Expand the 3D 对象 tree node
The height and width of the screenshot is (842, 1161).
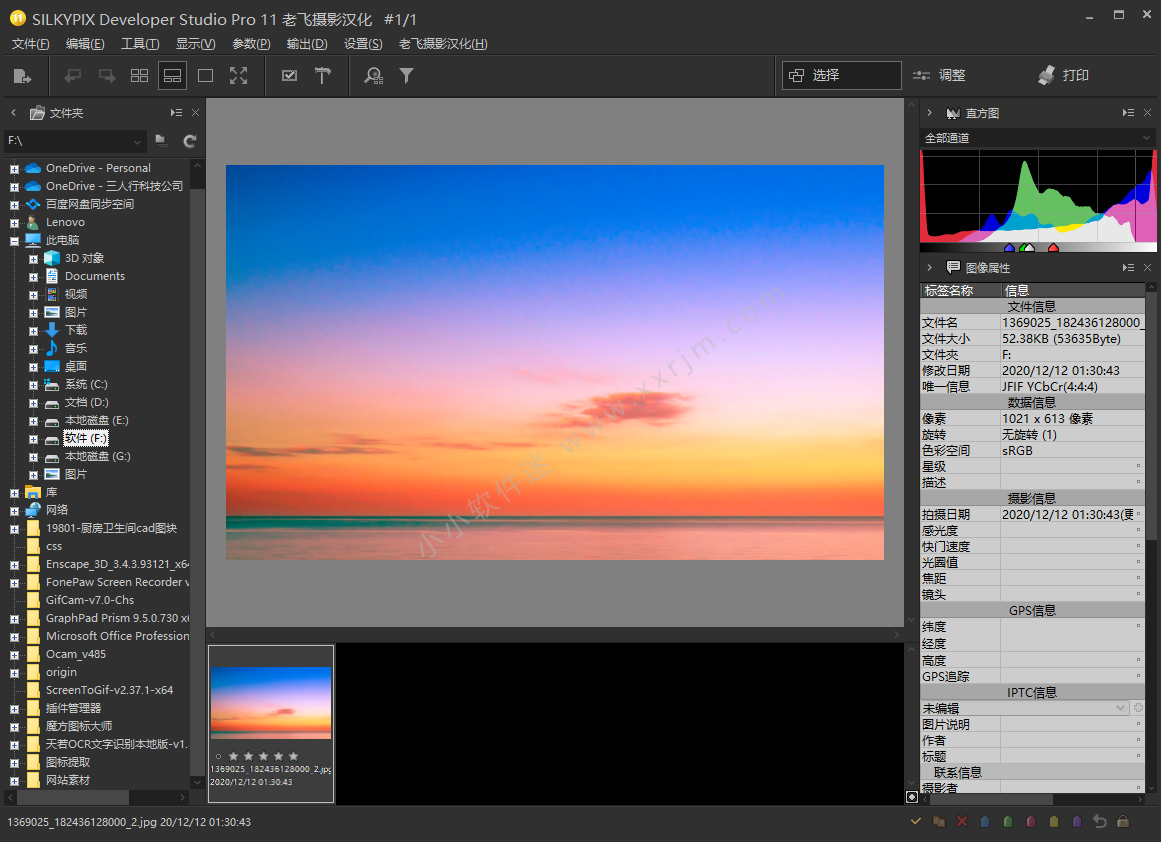pos(33,259)
